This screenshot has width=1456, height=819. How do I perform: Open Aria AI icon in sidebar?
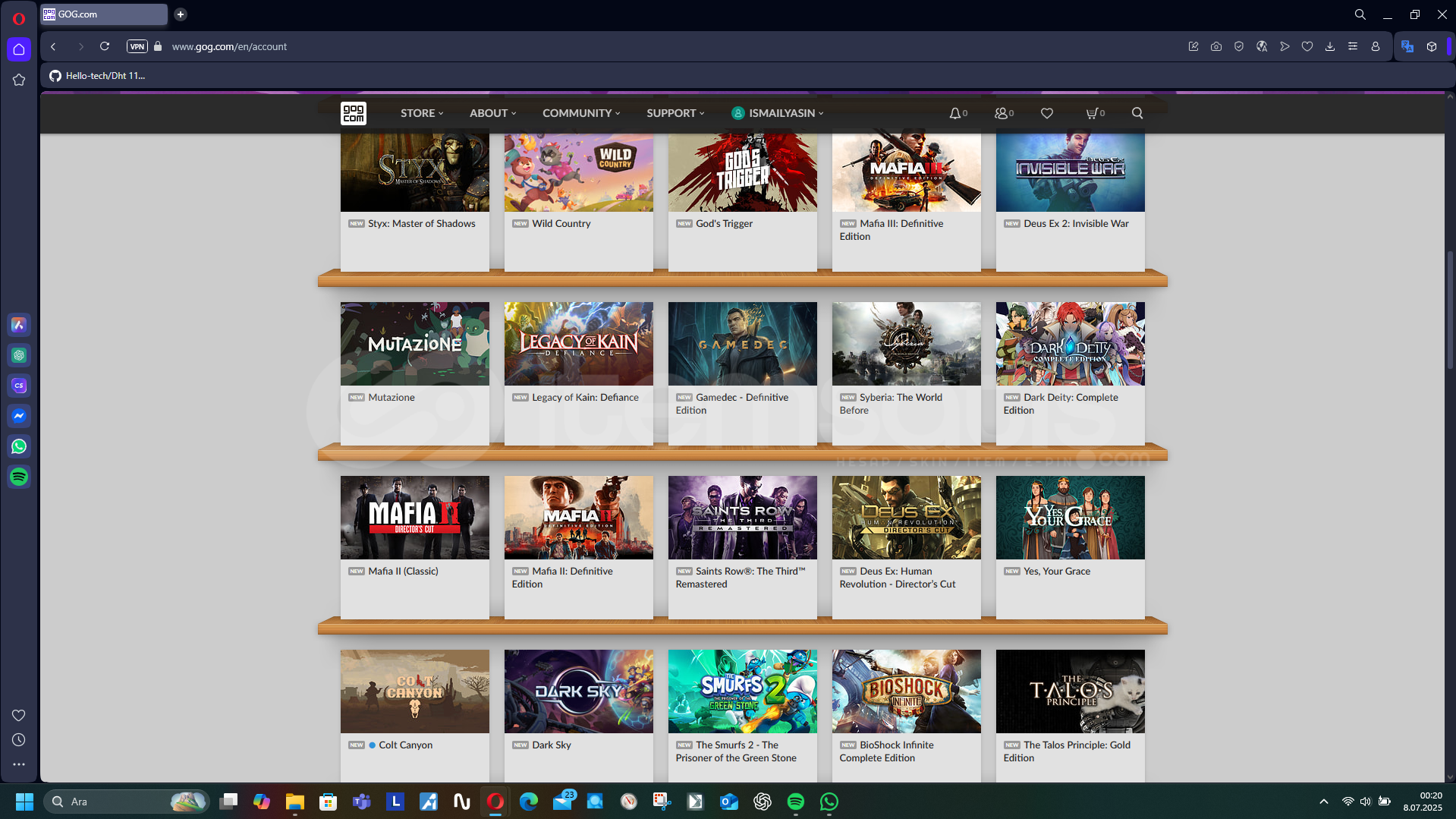tap(19, 325)
